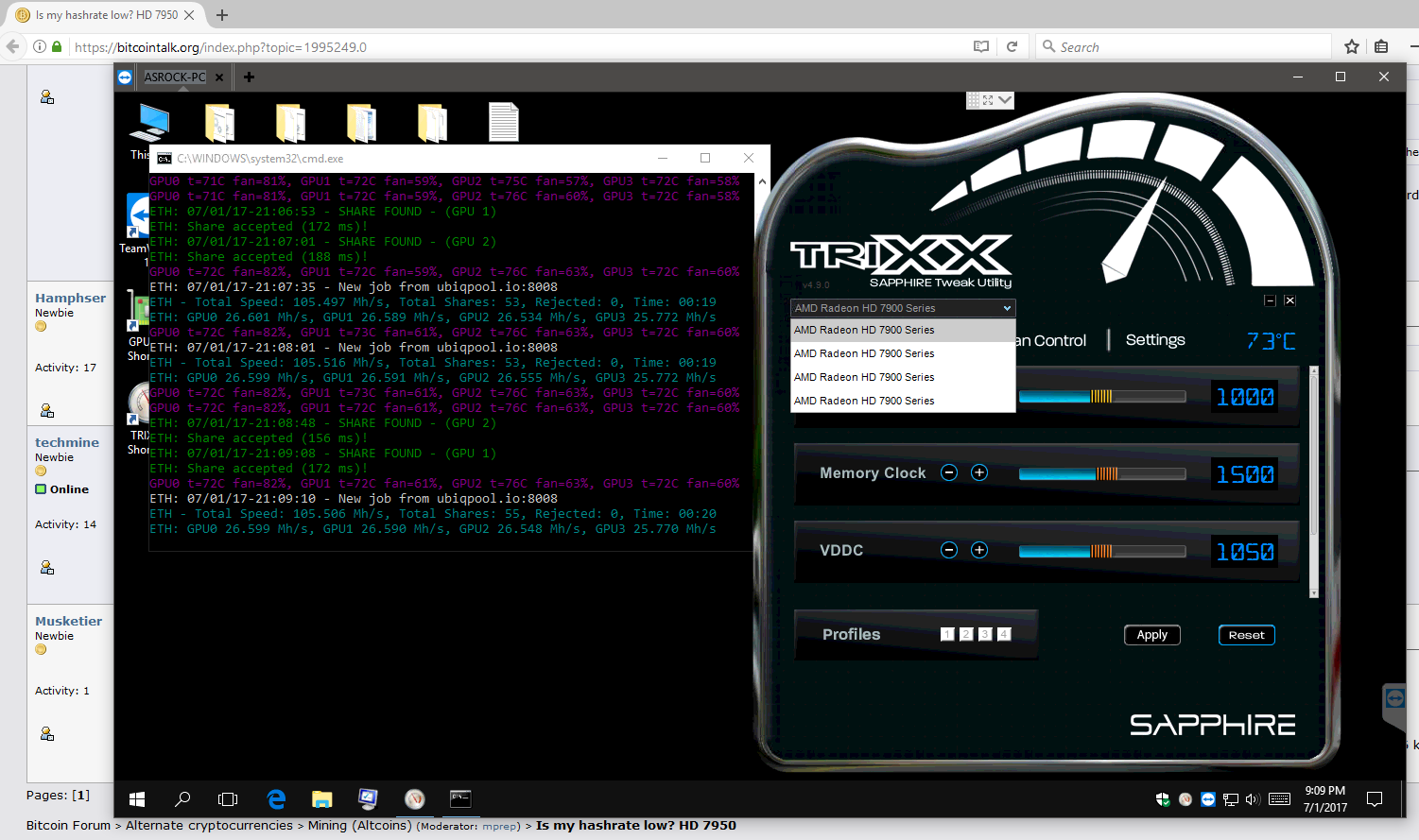Click the cmd.exe scrollbar up arrow
The height and width of the screenshot is (840, 1419).
tap(762, 180)
